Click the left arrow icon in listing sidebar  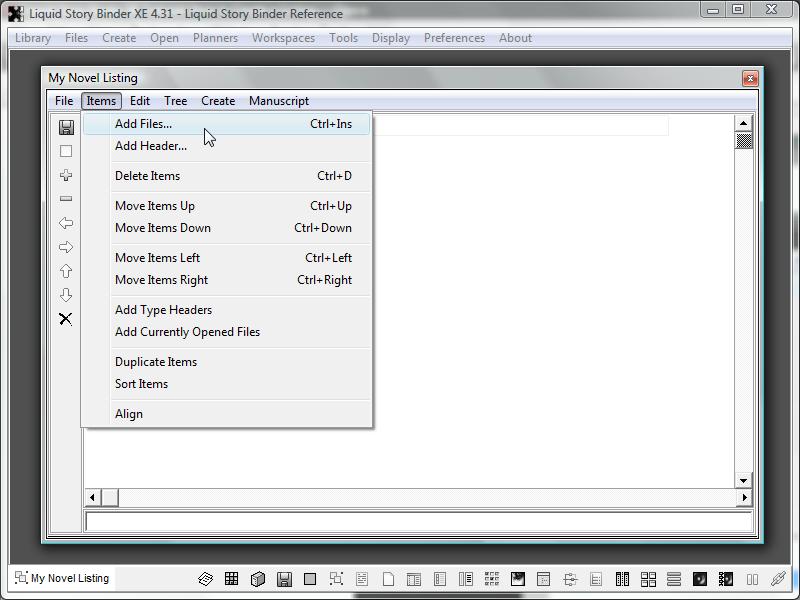click(x=66, y=223)
